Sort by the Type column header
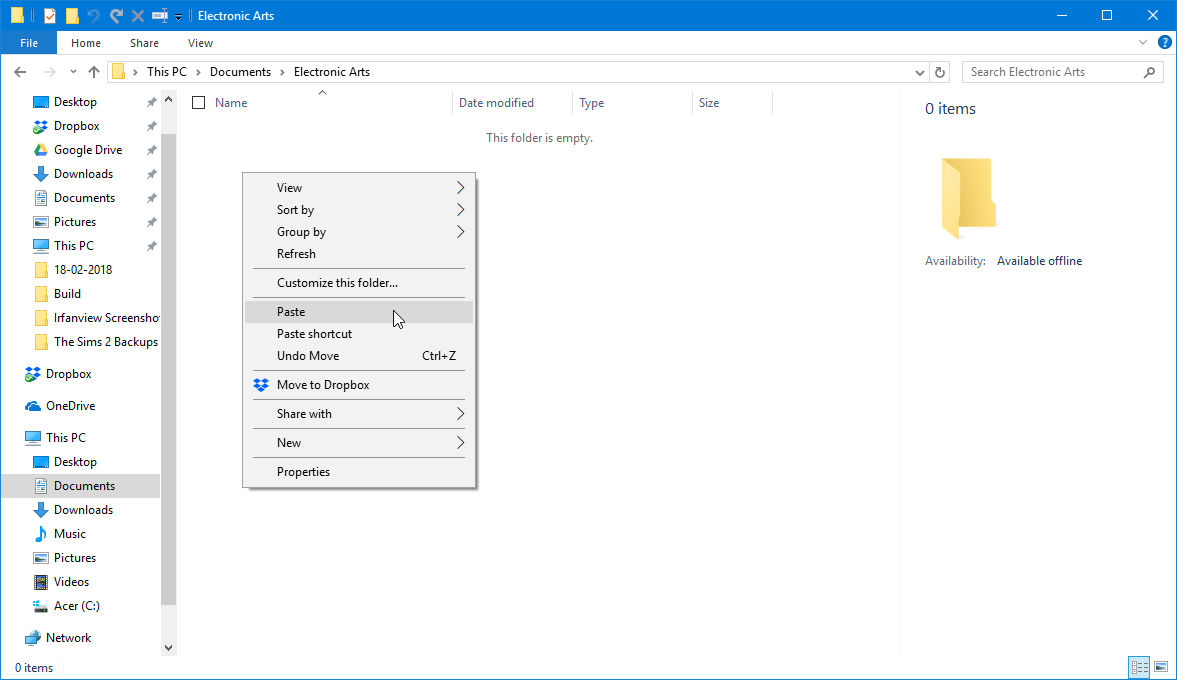Screen dimensions: 1177x680 [x=592, y=103]
